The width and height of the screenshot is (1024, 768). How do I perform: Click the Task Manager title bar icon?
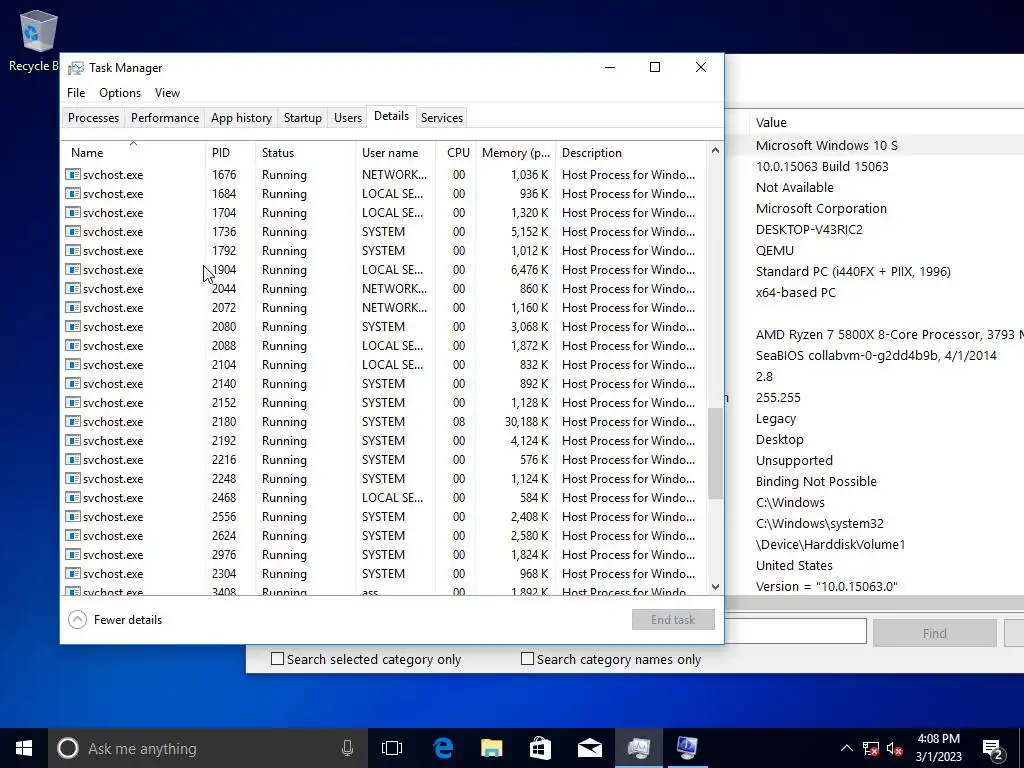click(76, 68)
